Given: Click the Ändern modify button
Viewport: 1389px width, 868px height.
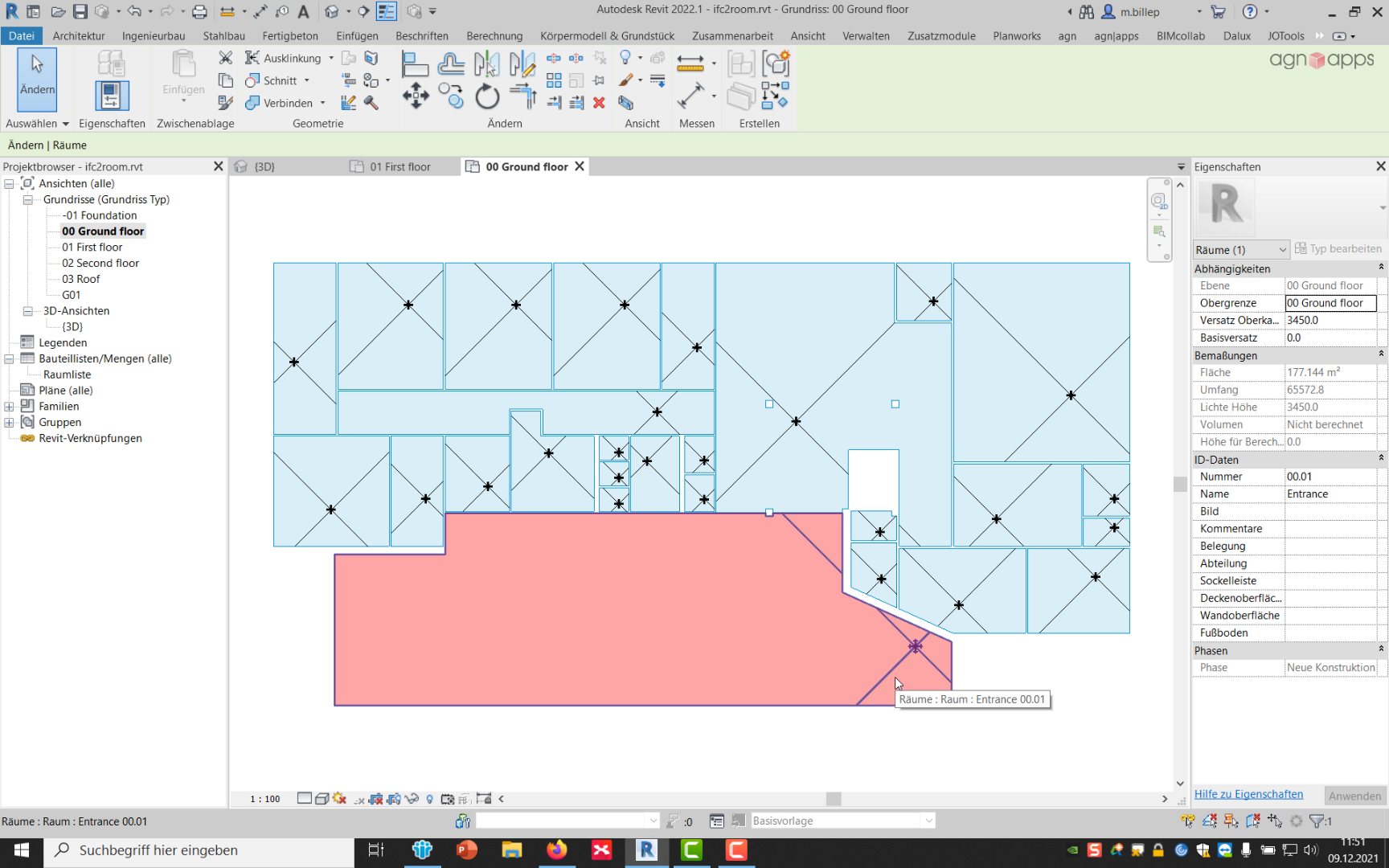Looking at the screenshot, I should click(37, 80).
